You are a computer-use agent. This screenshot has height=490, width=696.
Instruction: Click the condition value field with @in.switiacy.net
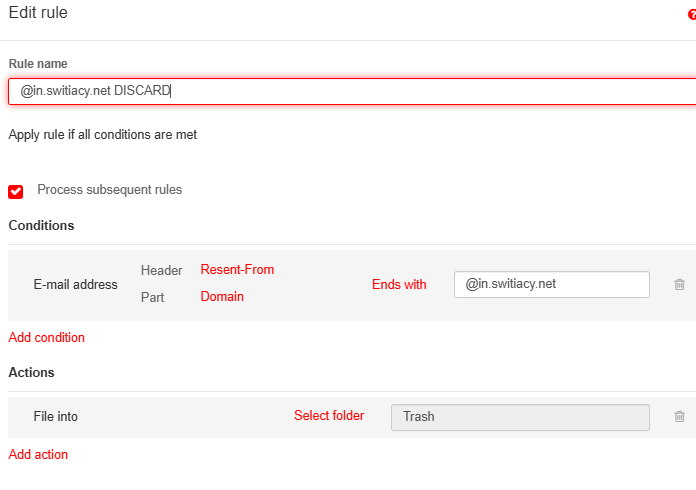pos(551,284)
